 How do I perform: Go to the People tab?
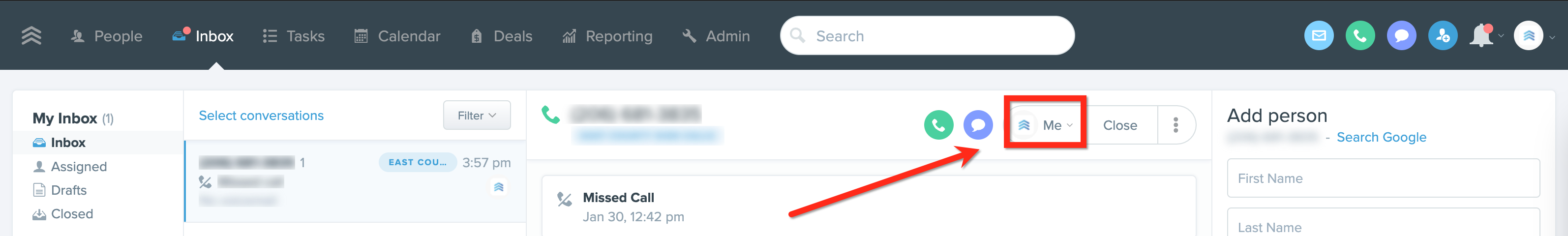click(107, 36)
